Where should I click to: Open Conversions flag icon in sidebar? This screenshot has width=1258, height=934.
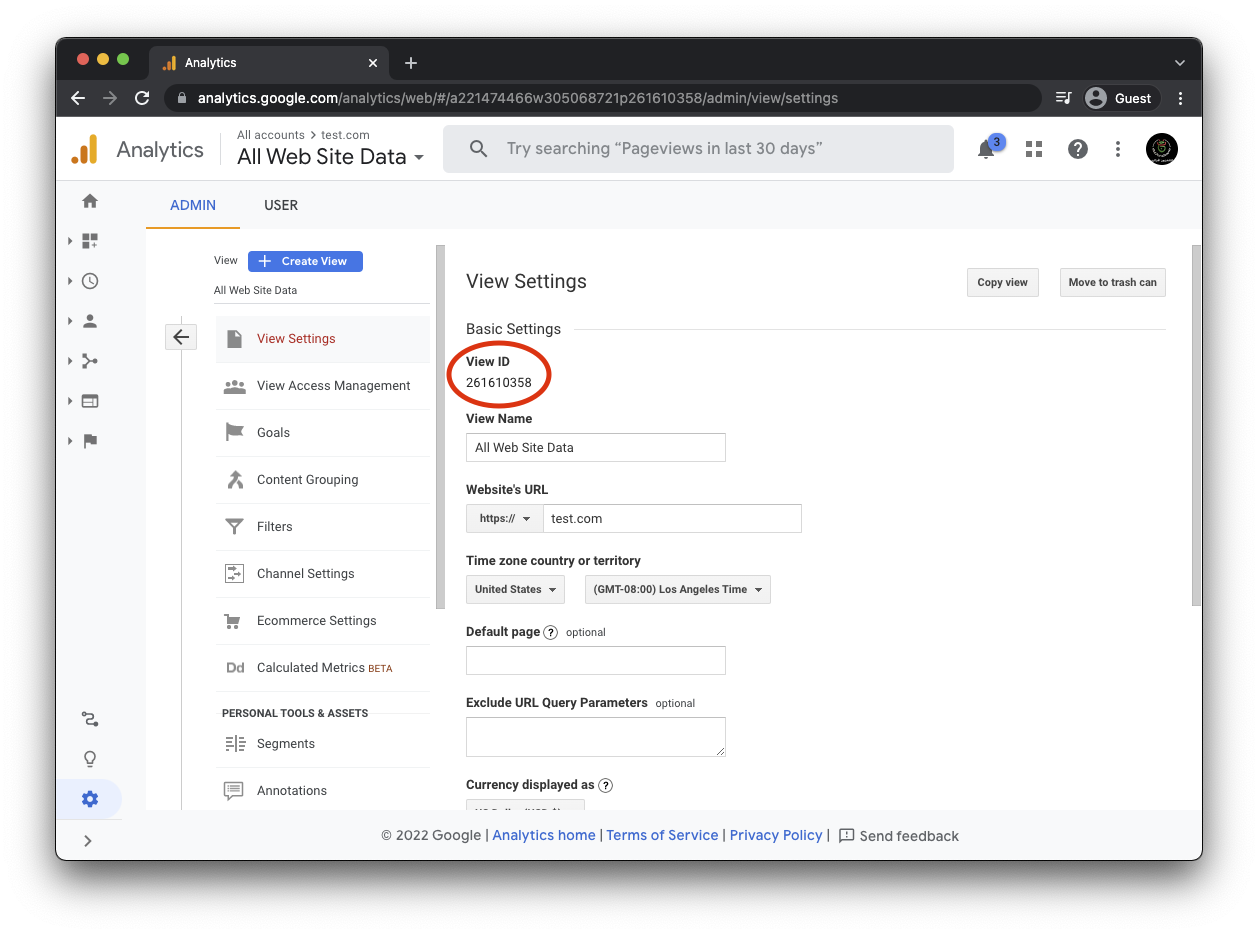(x=90, y=441)
